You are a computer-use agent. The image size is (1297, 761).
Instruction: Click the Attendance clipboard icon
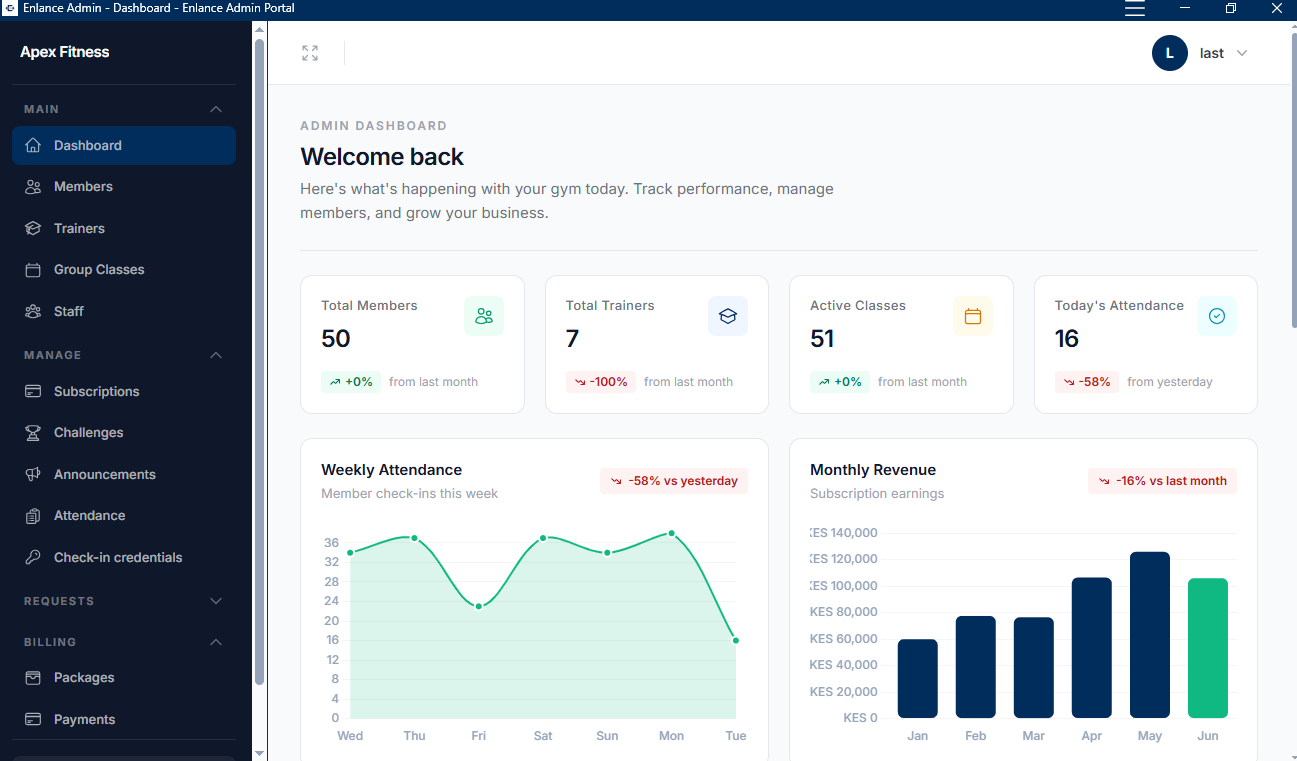(33, 516)
